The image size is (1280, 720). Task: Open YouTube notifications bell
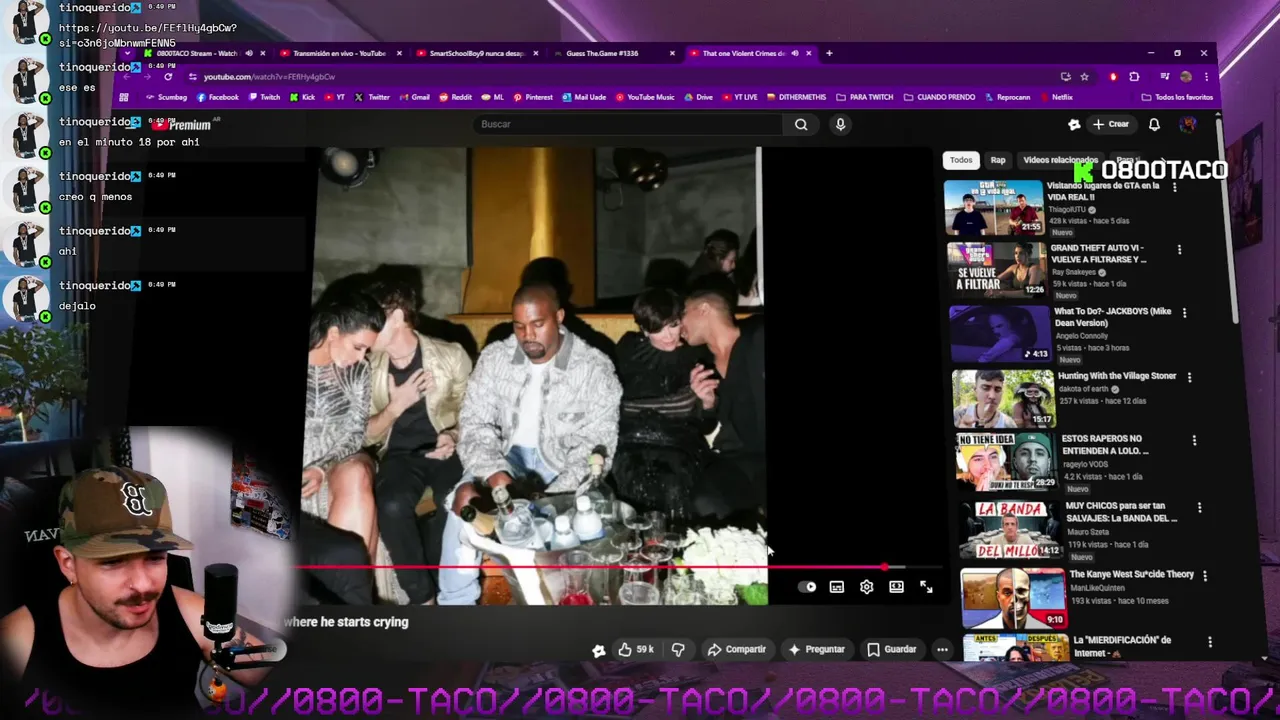[1154, 124]
